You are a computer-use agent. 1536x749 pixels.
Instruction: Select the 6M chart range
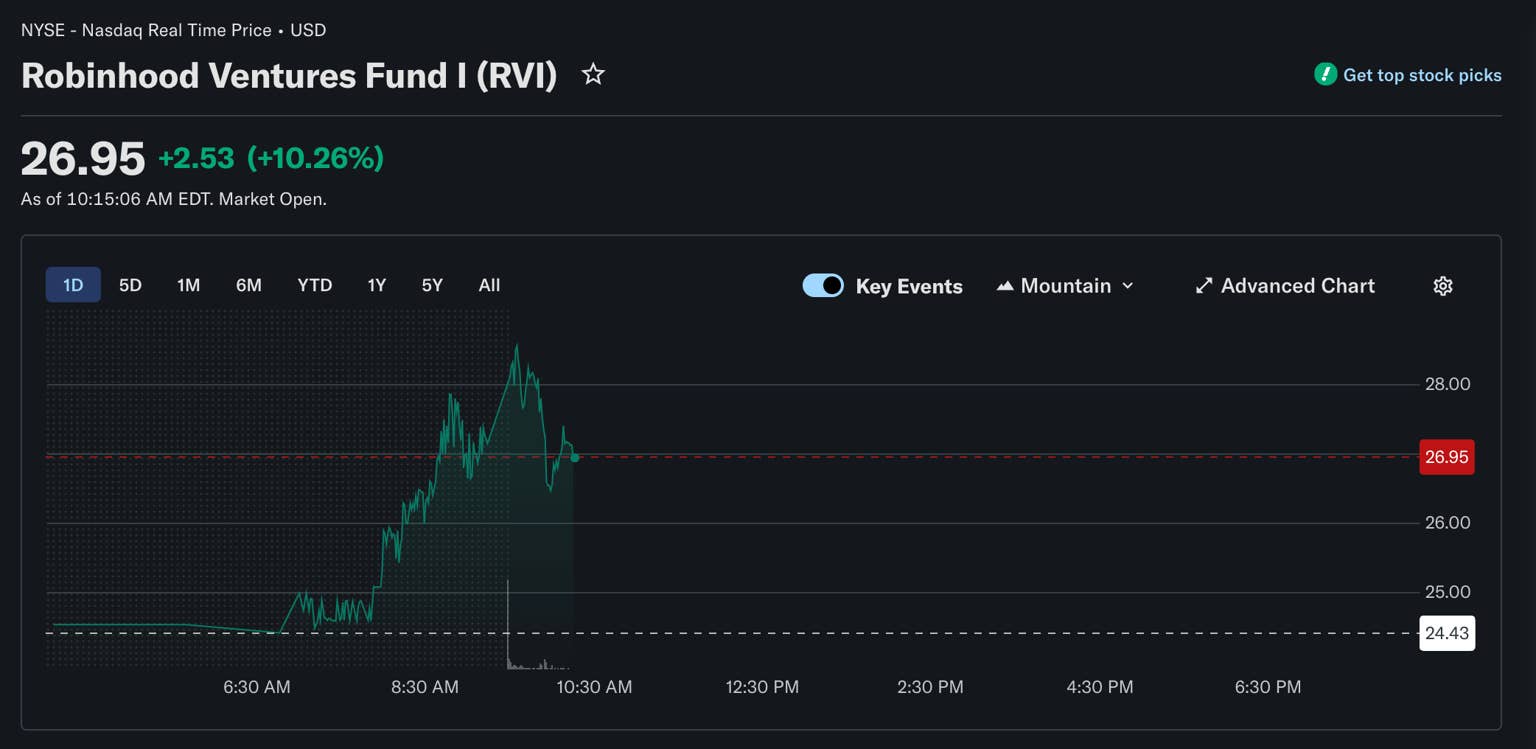pos(249,285)
